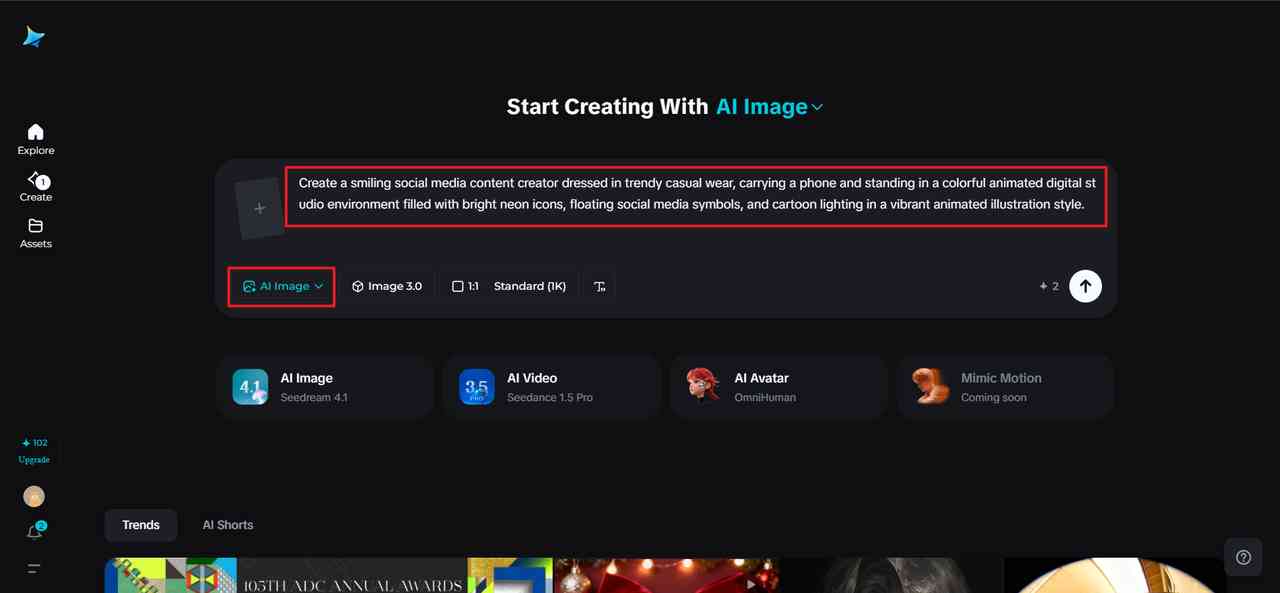
Task: Click the 102 credits counter
Action: (34, 443)
